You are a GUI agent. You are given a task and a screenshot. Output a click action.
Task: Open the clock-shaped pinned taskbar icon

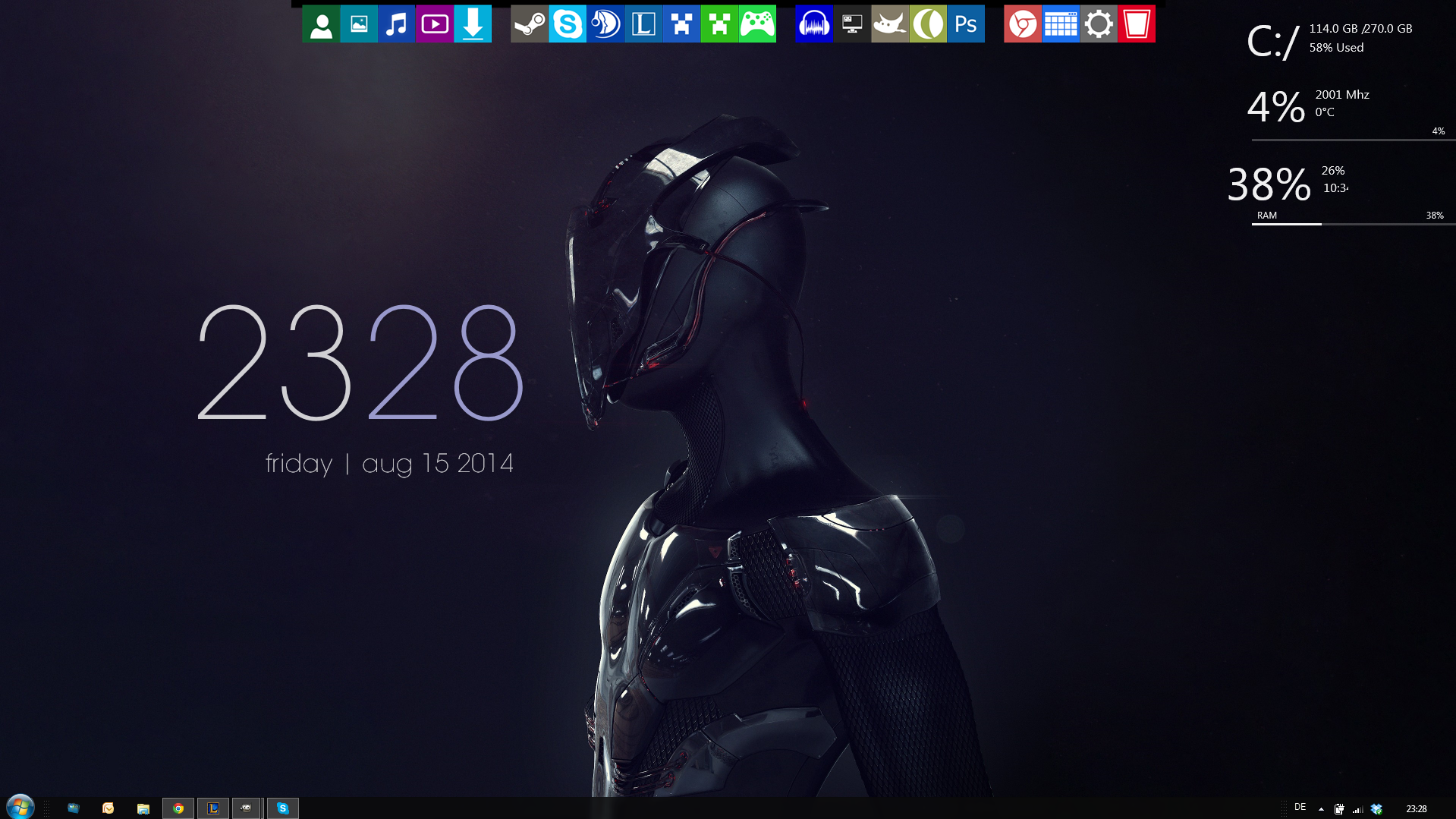click(x=108, y=808)
